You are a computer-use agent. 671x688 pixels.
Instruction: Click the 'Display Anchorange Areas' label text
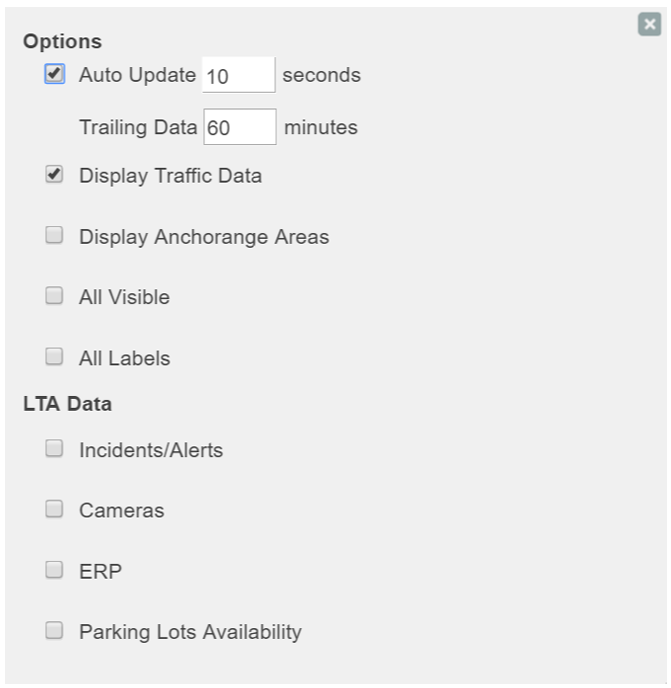point(204,237)
